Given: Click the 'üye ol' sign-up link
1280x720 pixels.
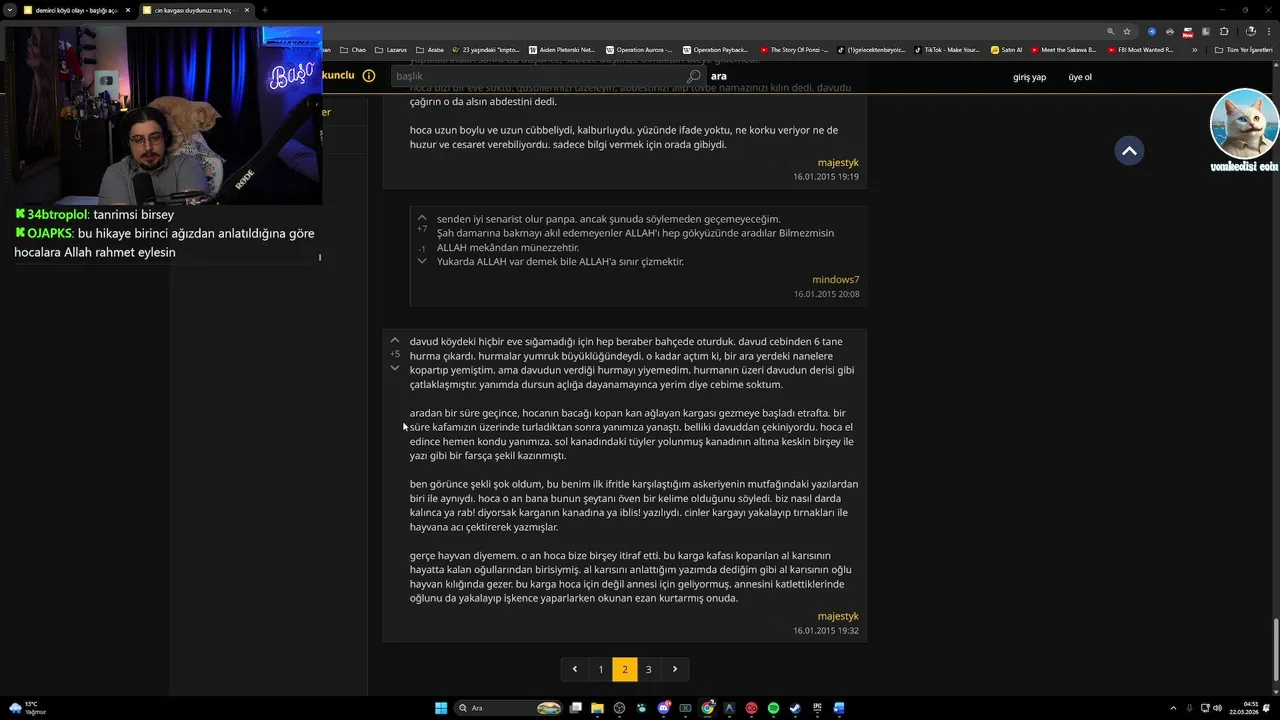Looking at the screenshot, I should coord(1080,77).
